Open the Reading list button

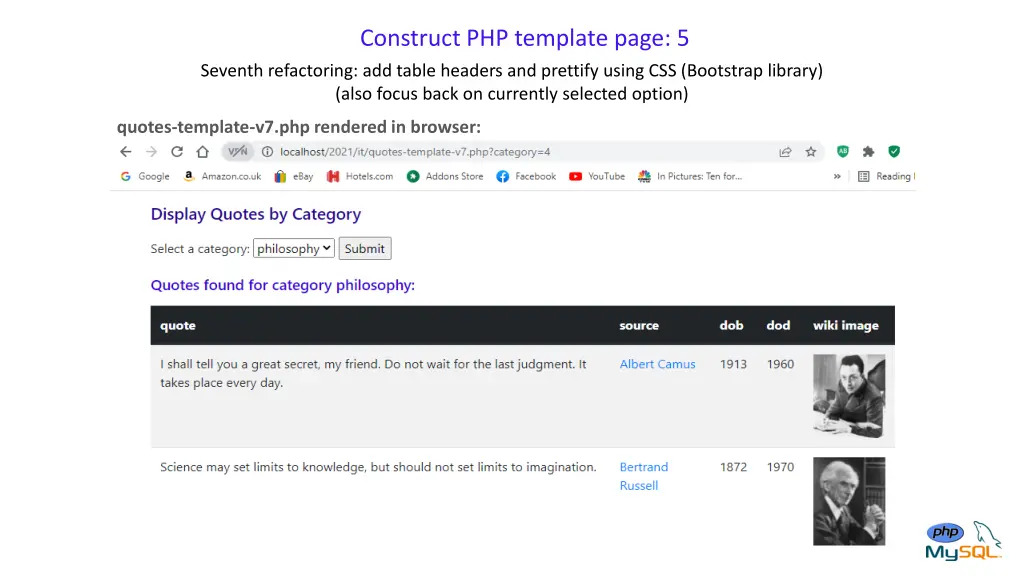click(x=886, y=177)
